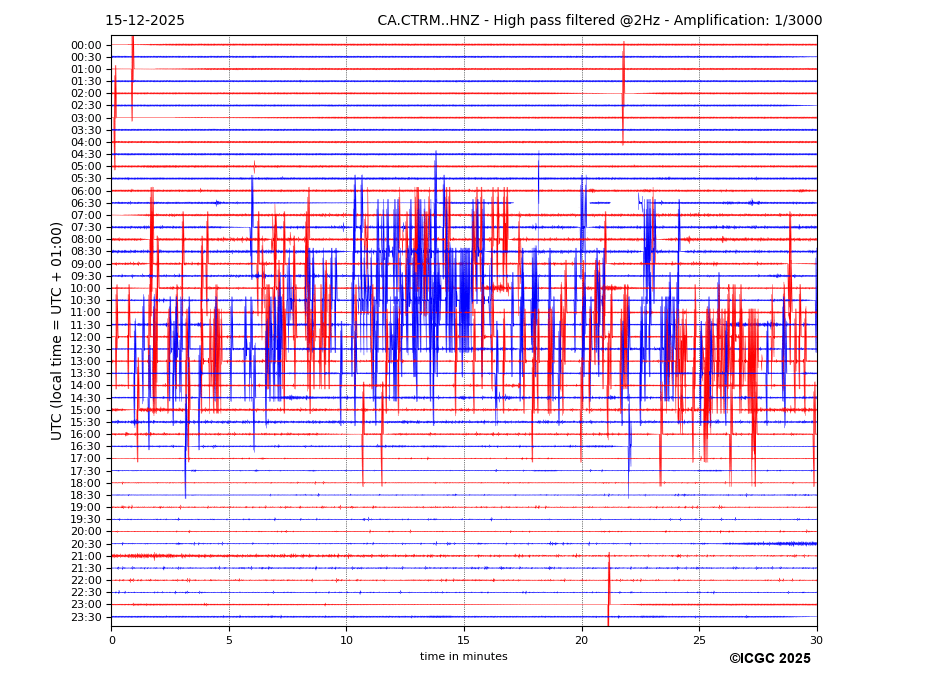This screenshot has width=927, height=696.
Task: Click the 23:30 time tick label
Action: [x=86, y=617]
